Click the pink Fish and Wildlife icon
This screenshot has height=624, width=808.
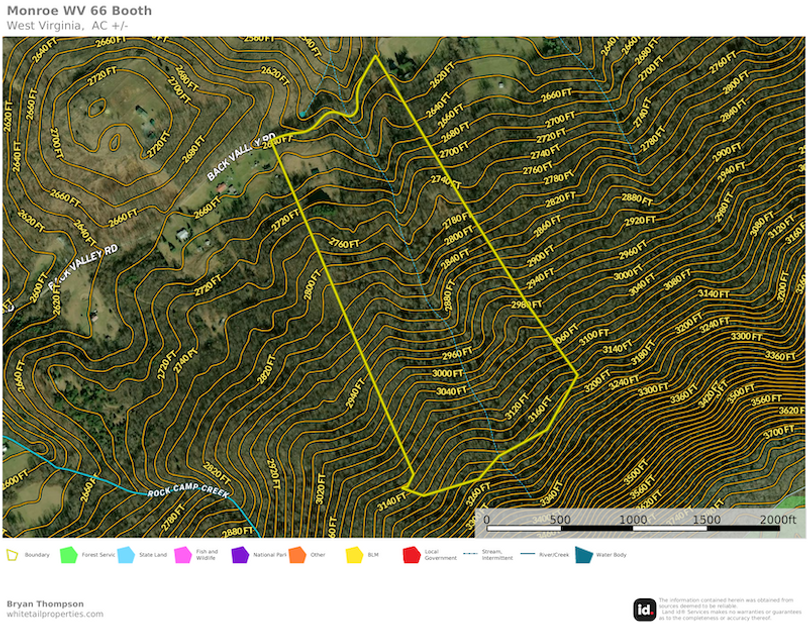[182, 554]
